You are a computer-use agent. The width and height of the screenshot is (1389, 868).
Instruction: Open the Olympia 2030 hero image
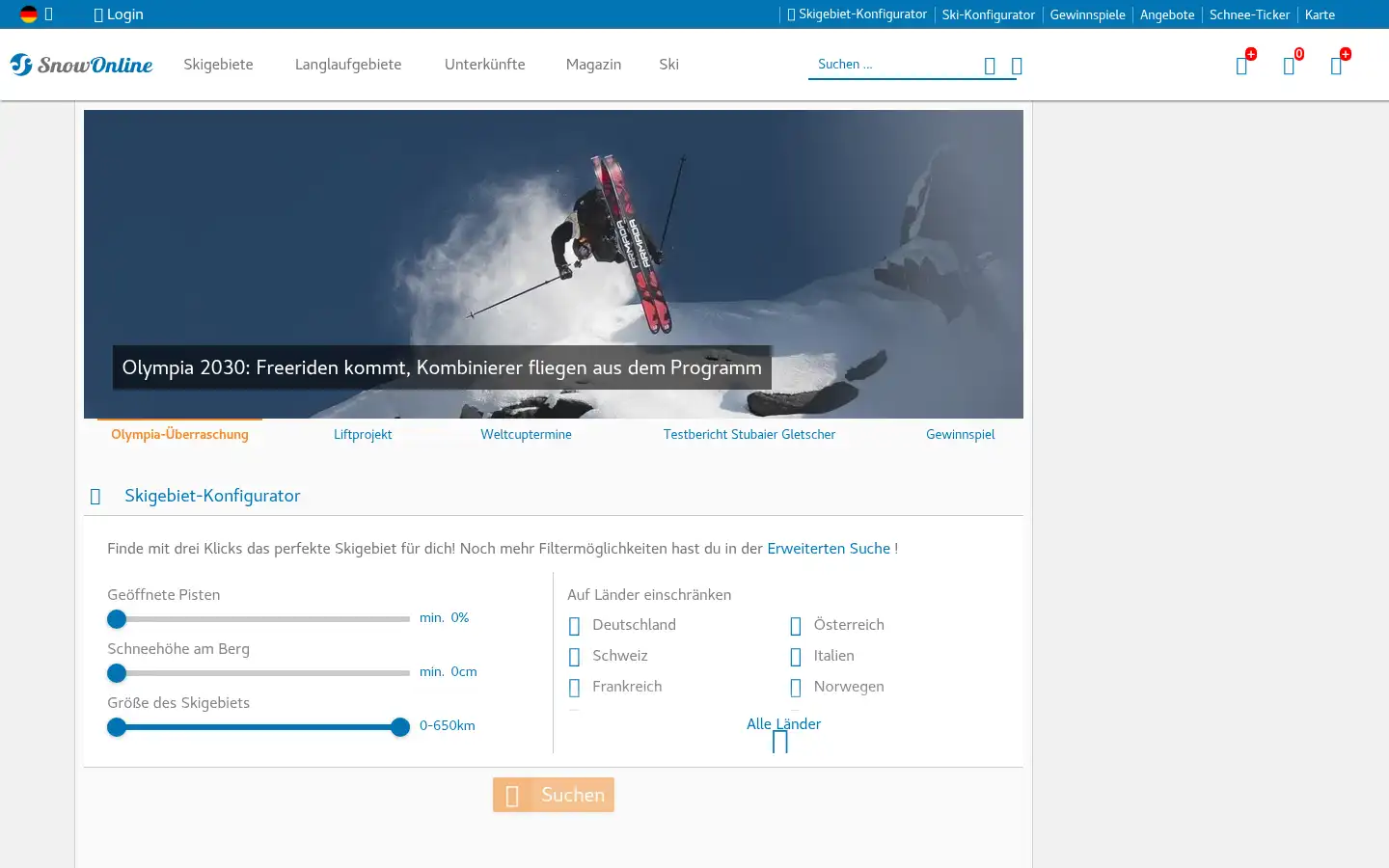[554, 263]
